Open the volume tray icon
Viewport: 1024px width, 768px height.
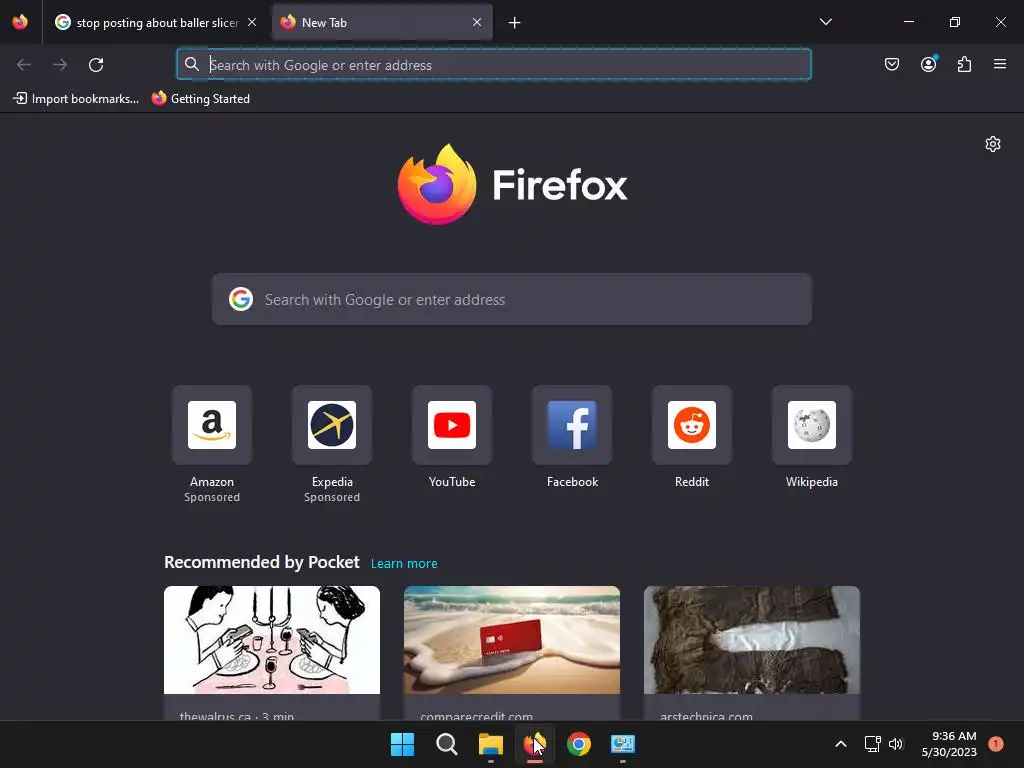(896, 744)
